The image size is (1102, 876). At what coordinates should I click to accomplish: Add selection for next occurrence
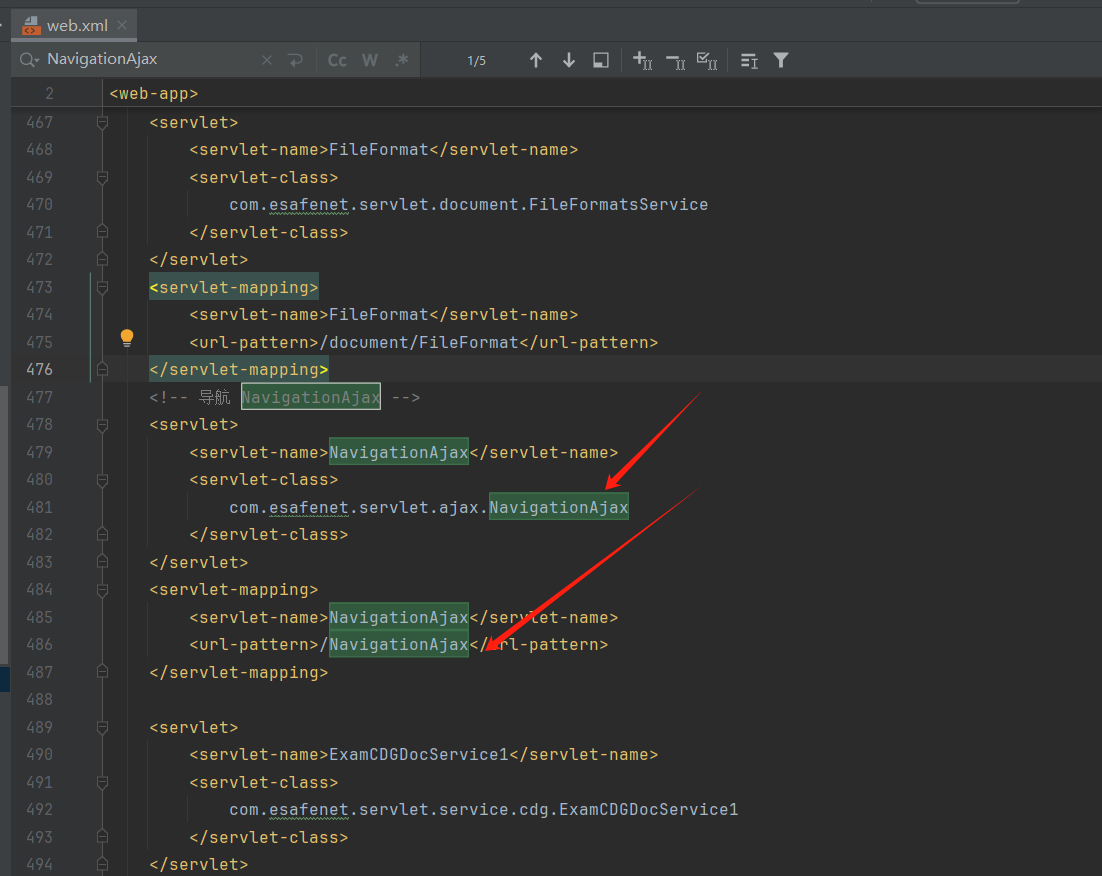[643, 60]
